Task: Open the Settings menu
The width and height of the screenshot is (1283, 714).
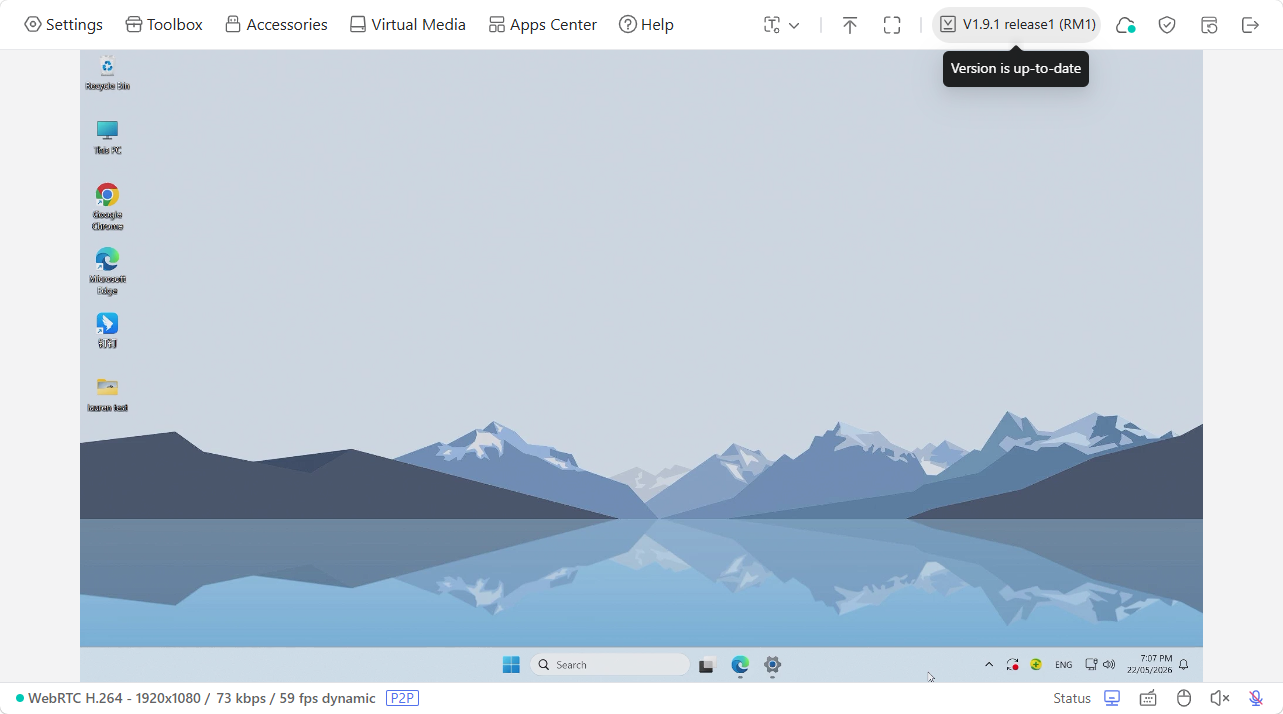Action: click(63, 24)
